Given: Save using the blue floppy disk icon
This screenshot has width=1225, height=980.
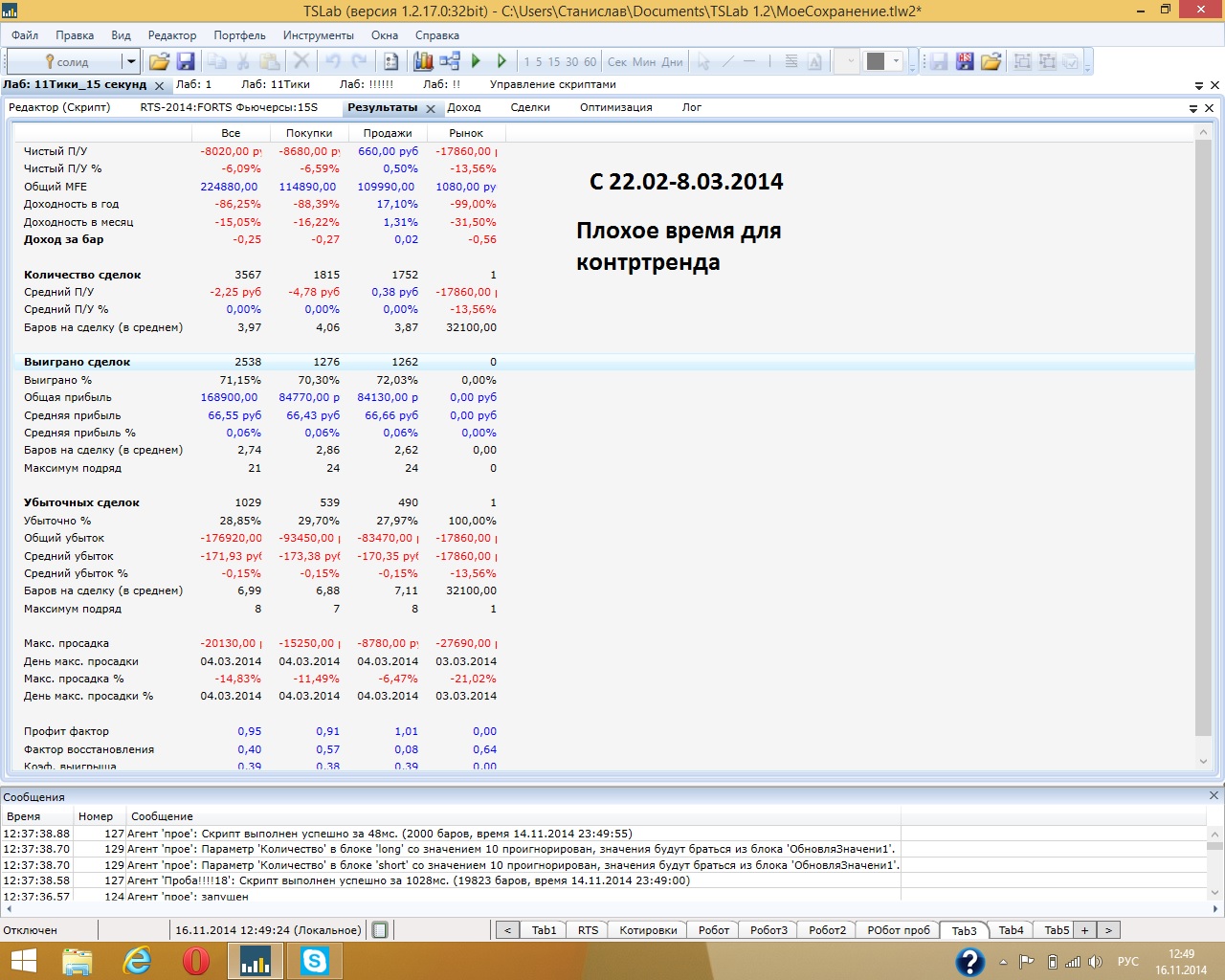Looking at the screenshot, I should pyautogui.click(x=186, y=61).
